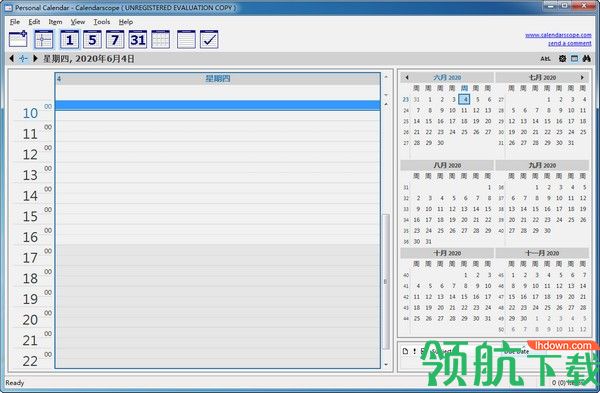600x393 pixels.
Task: Select the highlighted time slot above 10:00
Action: (x=217, y=105)
